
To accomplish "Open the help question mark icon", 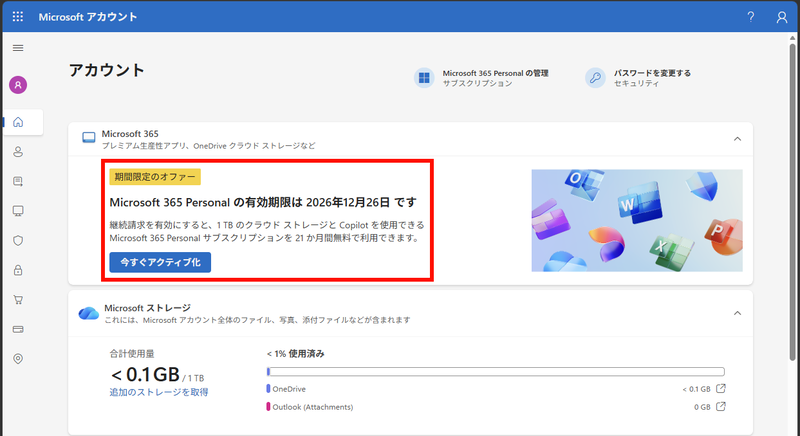I will (751, 17).
